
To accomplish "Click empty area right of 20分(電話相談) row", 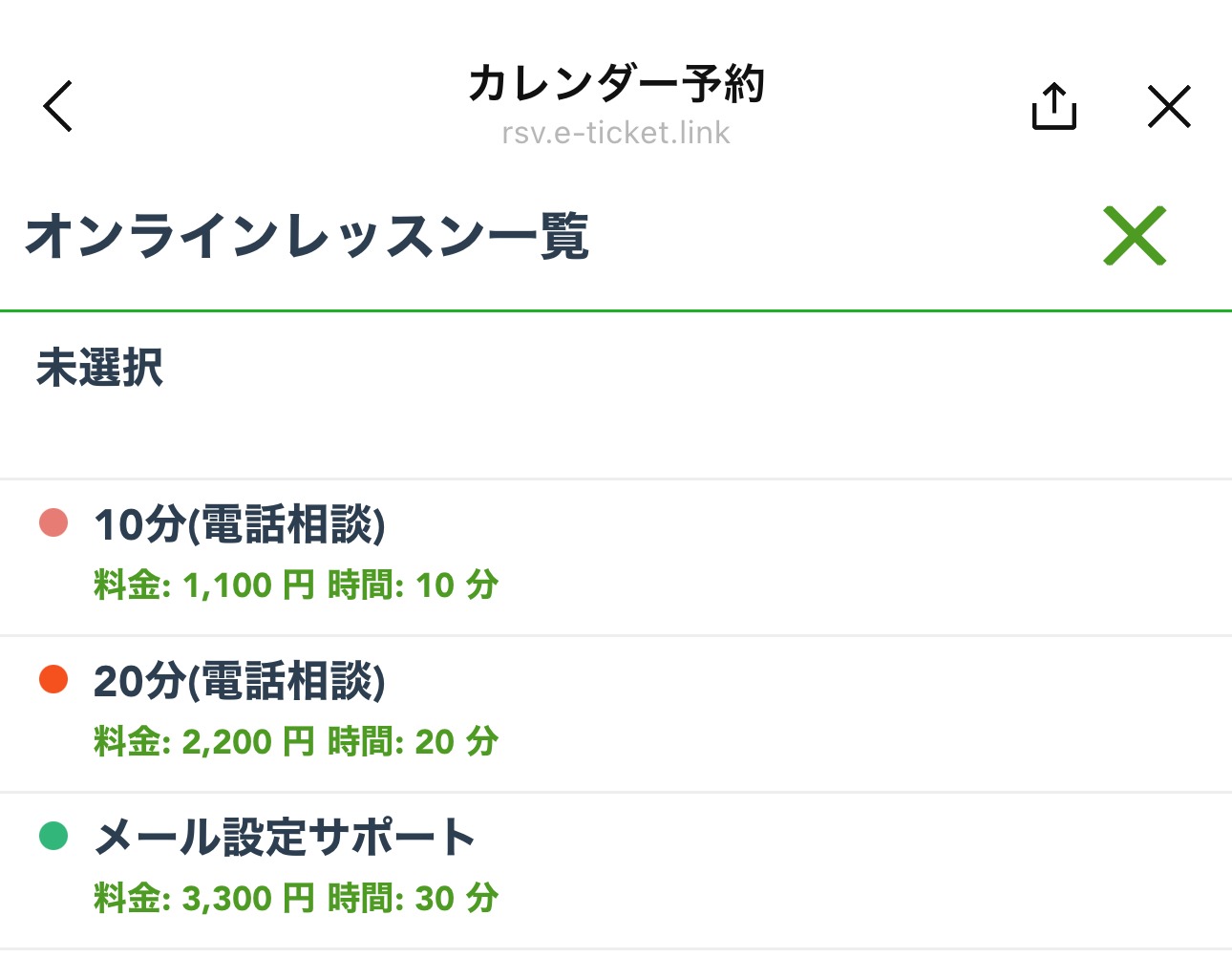I will click(x=860, y=713).
